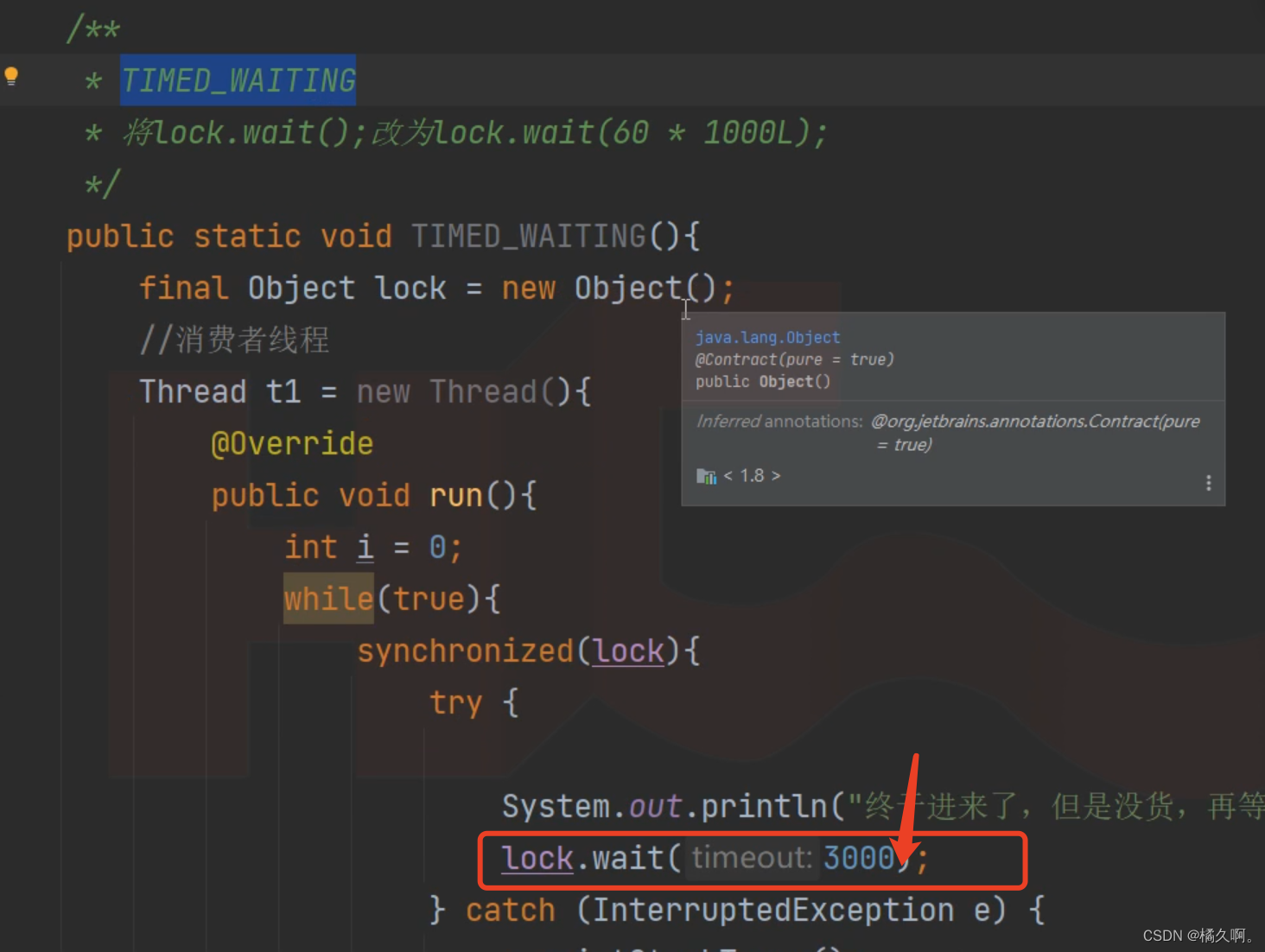This screenshot has width=1265, height=952.
Task: Open the java.lang.Object link in popup
Action: 767,337
